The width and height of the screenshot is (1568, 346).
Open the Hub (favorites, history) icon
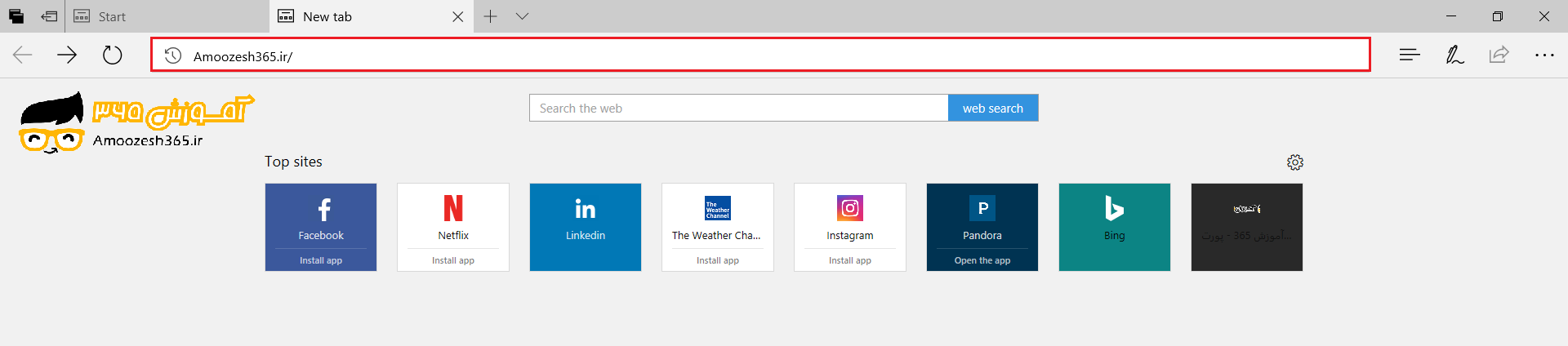(x=1410, y=55)
